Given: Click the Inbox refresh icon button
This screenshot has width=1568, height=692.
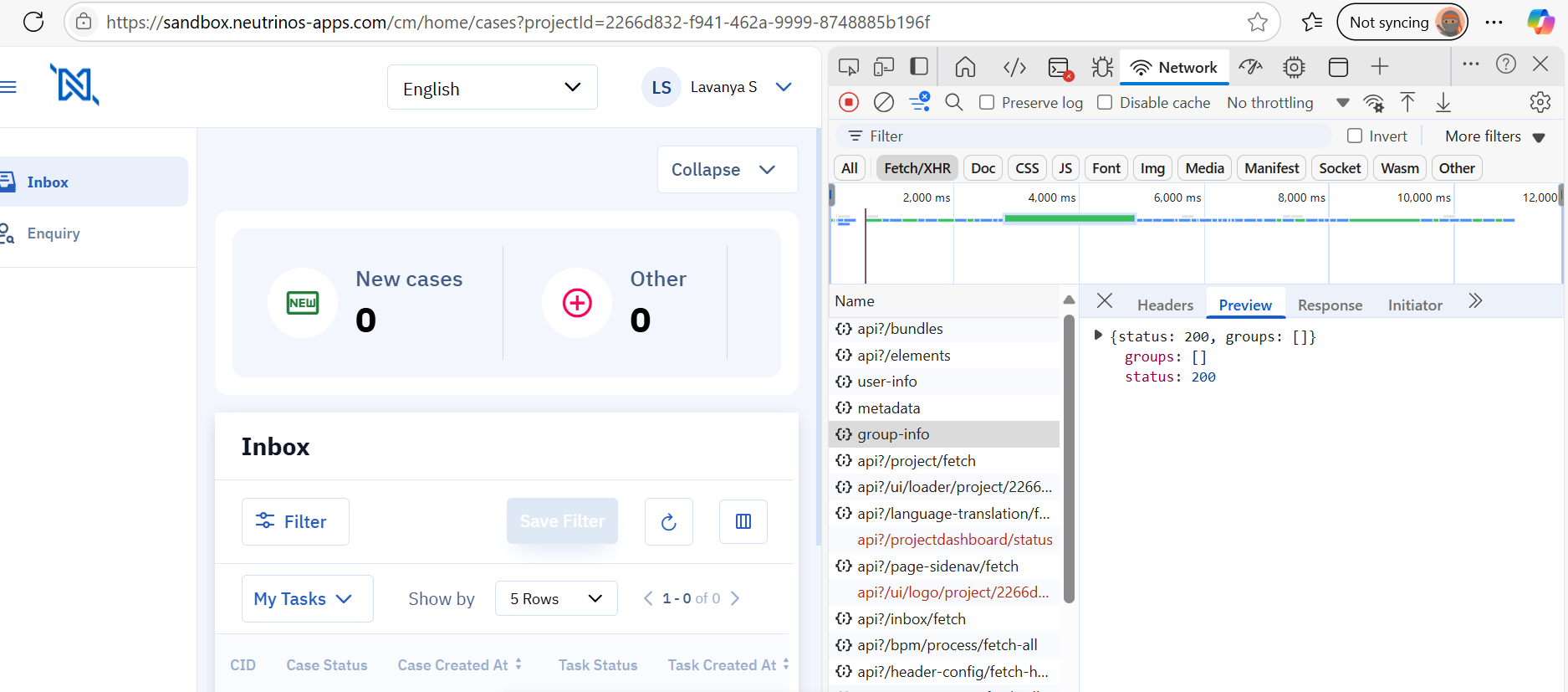Looking at the screenshot, I should pos(668,522).
